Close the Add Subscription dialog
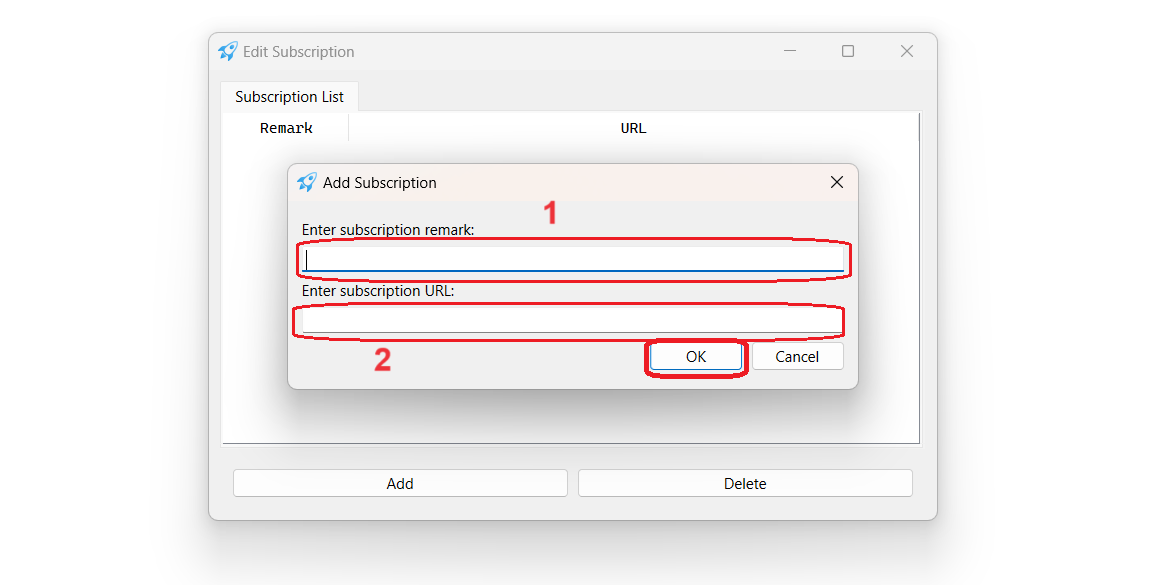1159x585 pixels. (x=837, y=182)
